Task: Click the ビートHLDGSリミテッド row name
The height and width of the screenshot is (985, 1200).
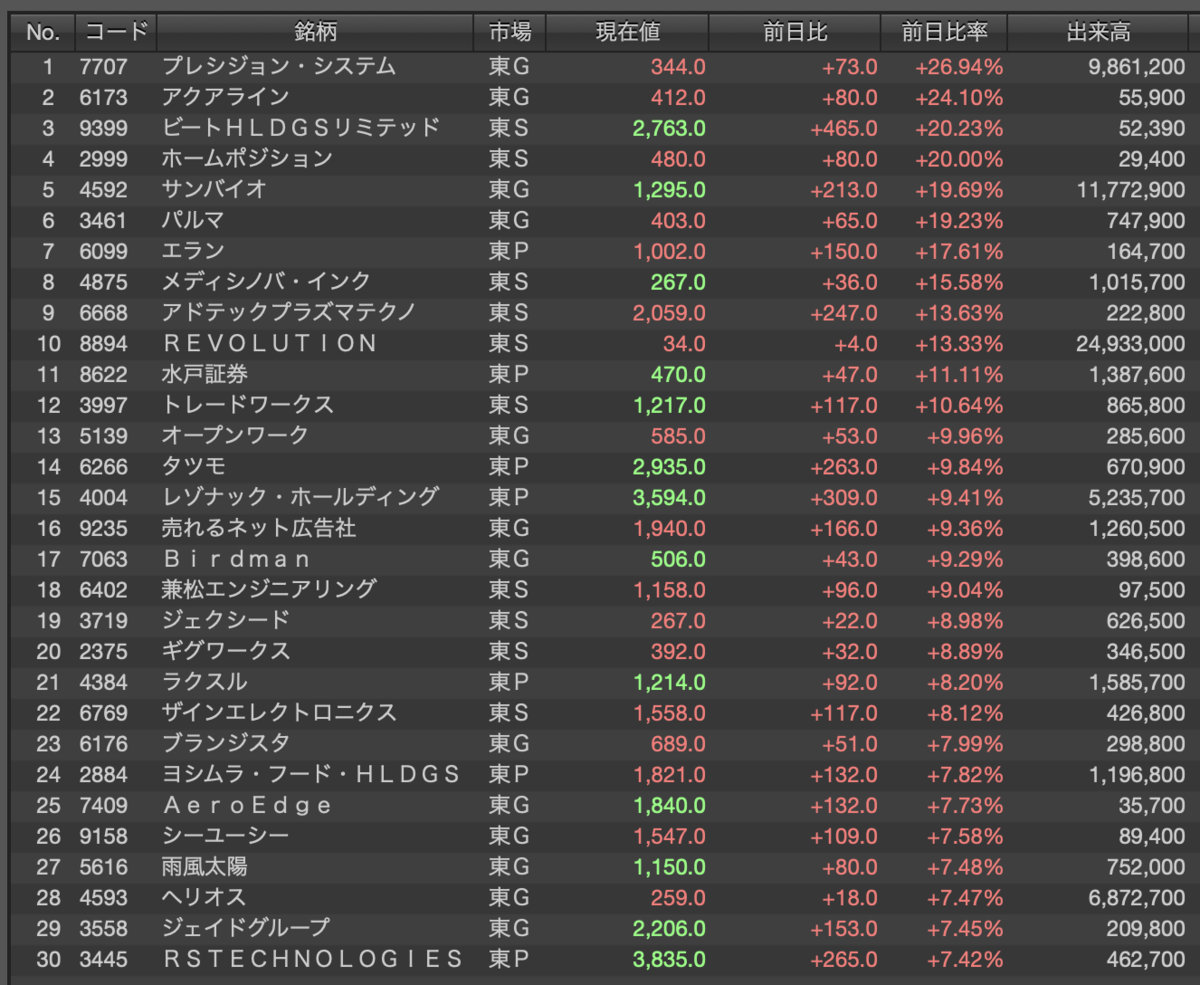Action: (x=301, y=128)
